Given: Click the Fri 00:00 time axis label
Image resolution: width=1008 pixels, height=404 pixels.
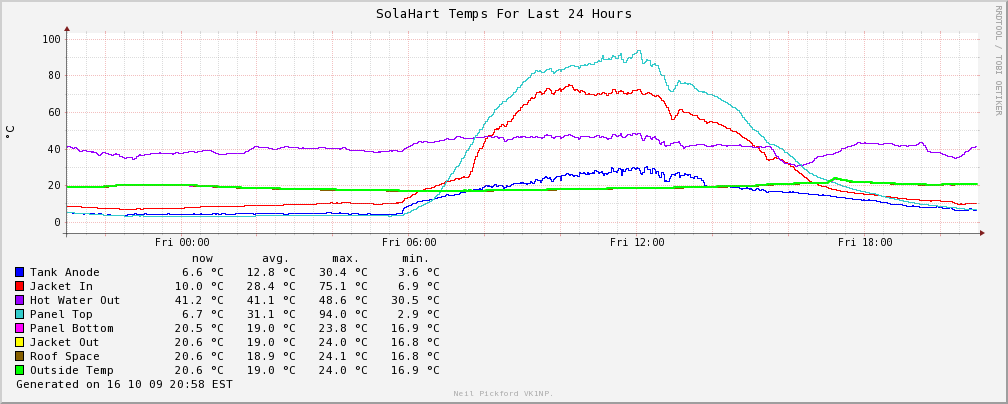Looking at the screenshot, I should coord(182,243).
